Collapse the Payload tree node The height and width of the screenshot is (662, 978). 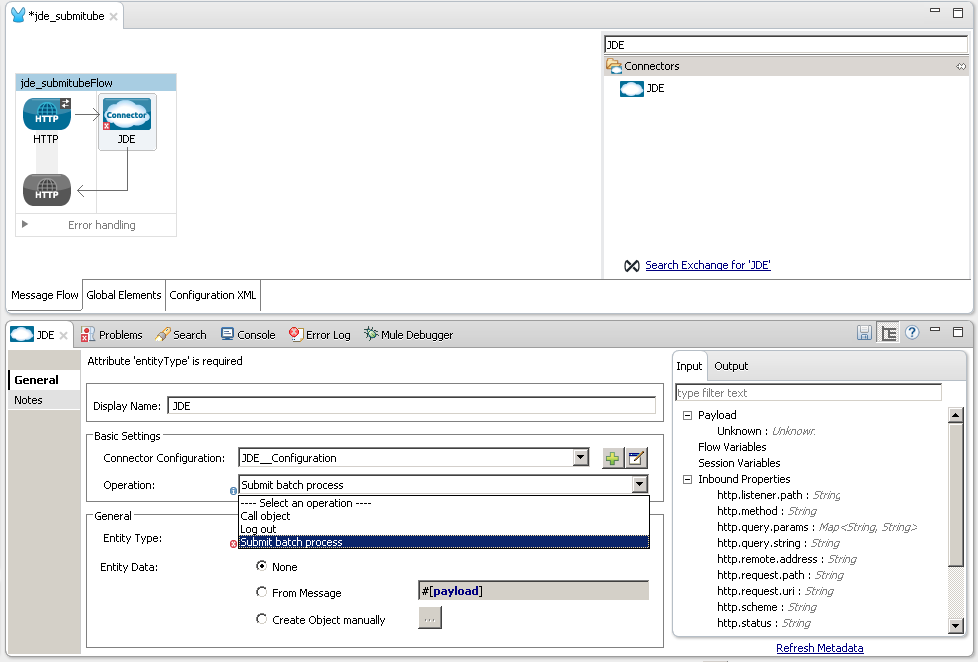pyautogui.click(x=687, y=416)
